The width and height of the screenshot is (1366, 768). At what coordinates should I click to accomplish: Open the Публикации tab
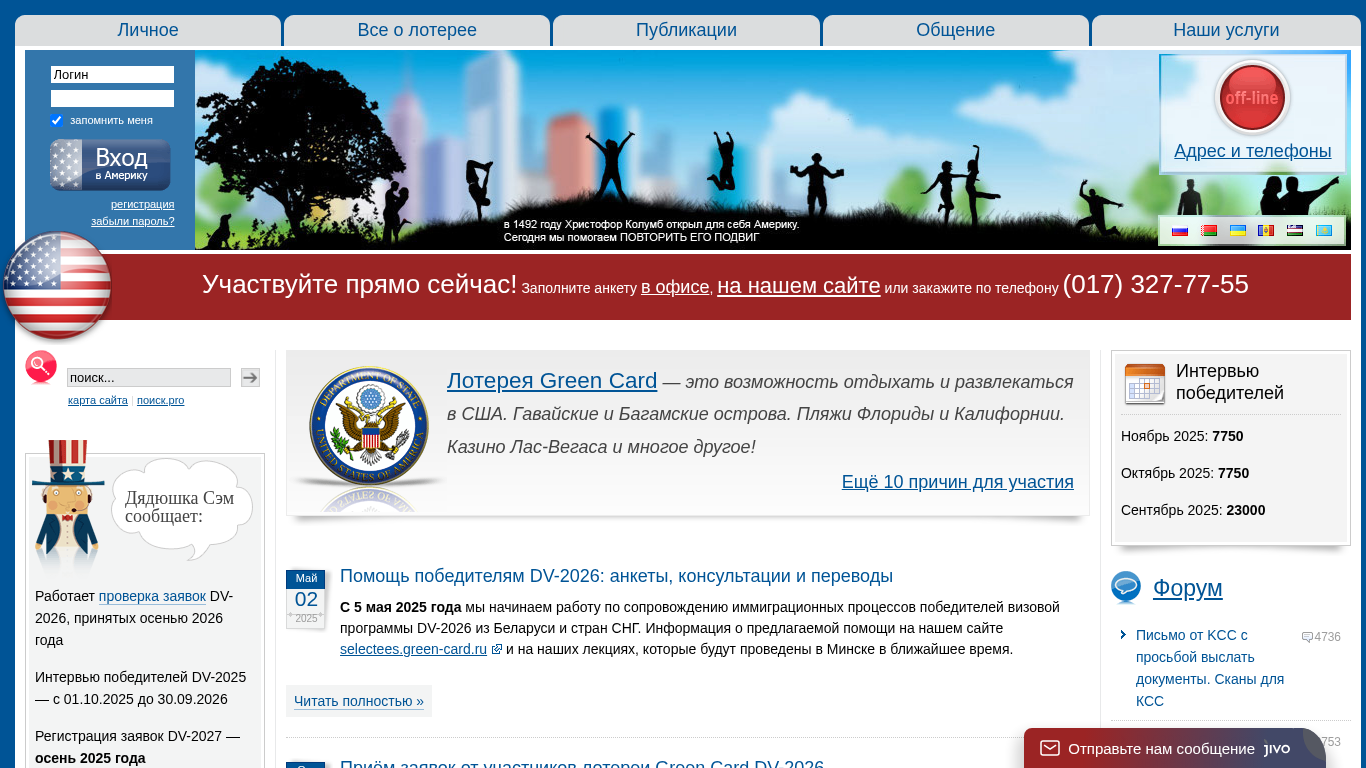pos(686,30)
